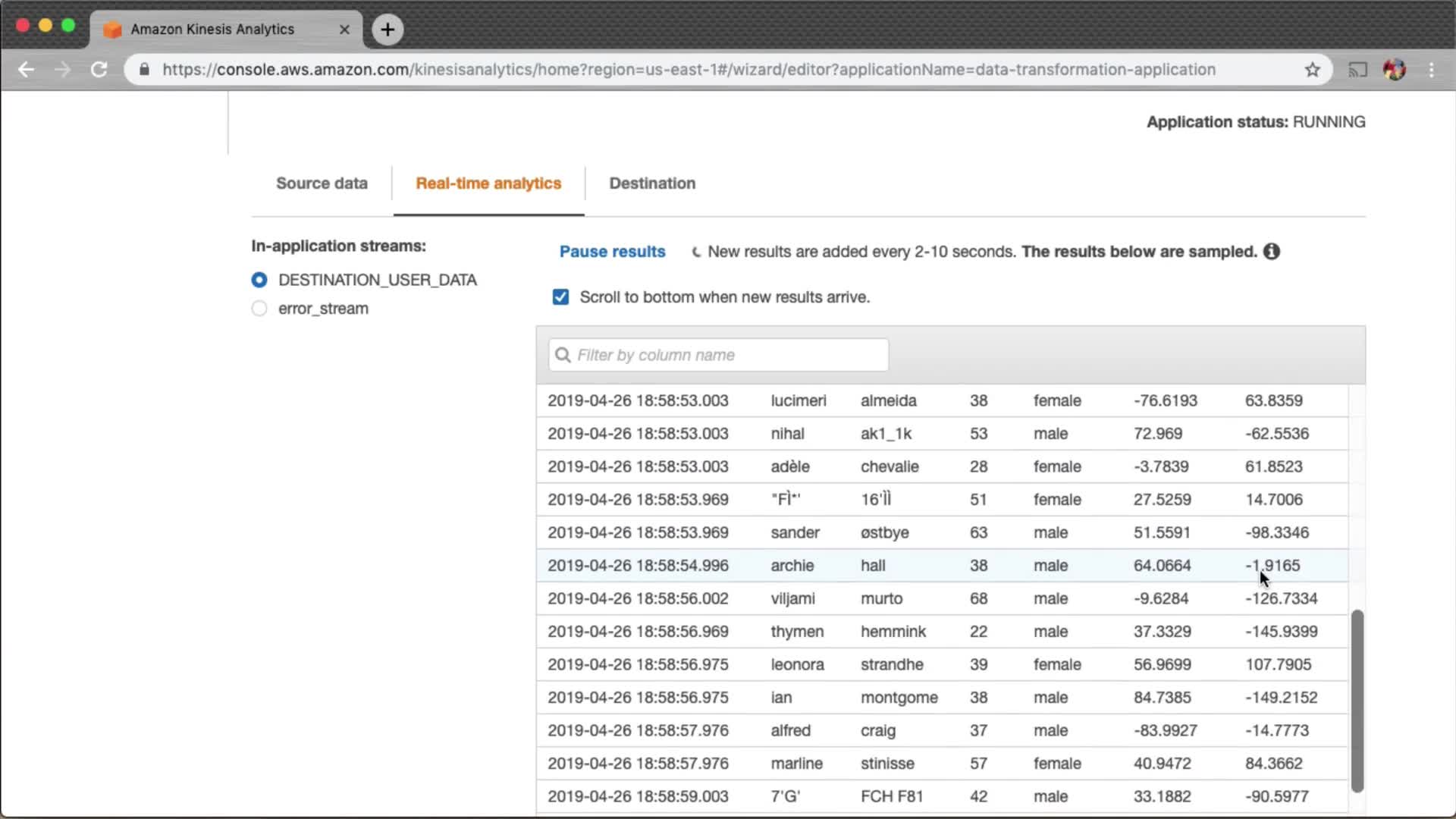Open the Chrome profile avatar
This screenshot has height=819, width=1456.
coord(1395,70)
